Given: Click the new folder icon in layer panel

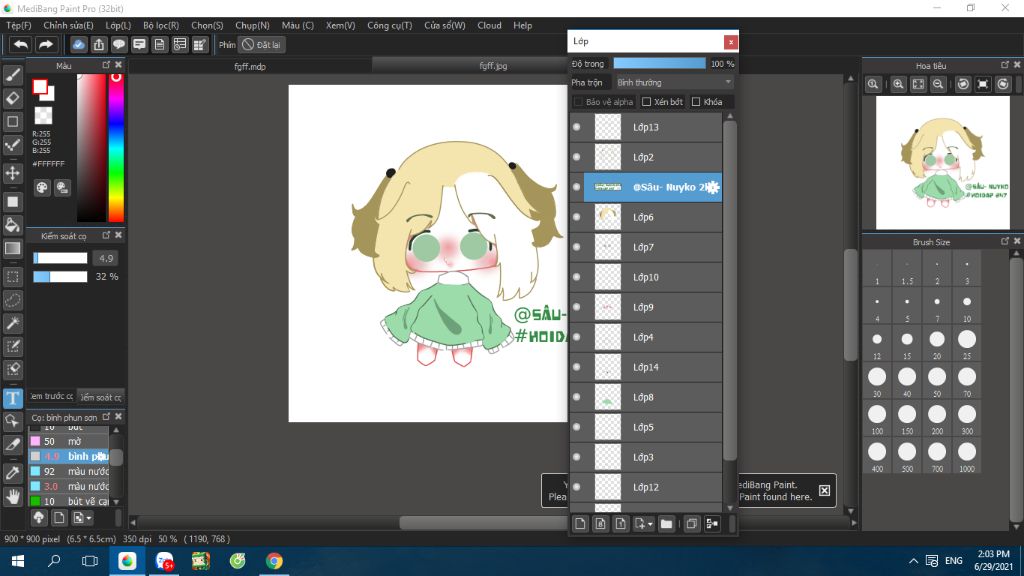Looking at the screenshot, I should click(666, 523).
